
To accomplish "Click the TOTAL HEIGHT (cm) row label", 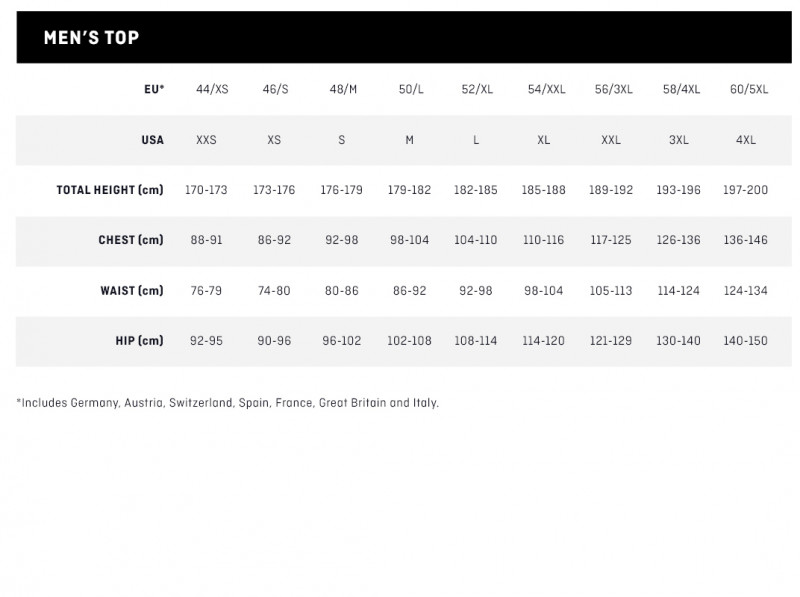I will (110, 190).
